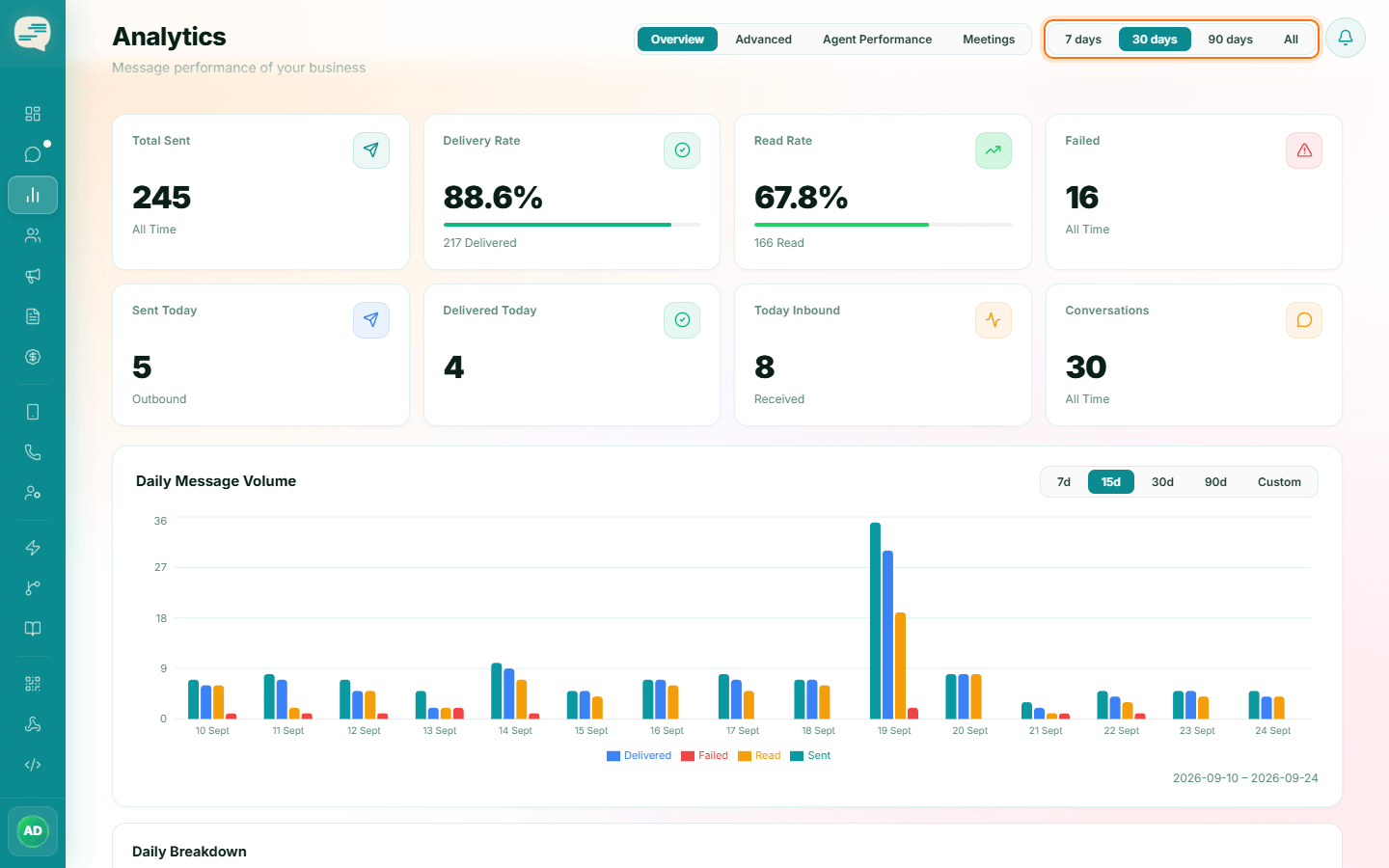Open the QR code sidebar icon

click(x=33, y=684)
